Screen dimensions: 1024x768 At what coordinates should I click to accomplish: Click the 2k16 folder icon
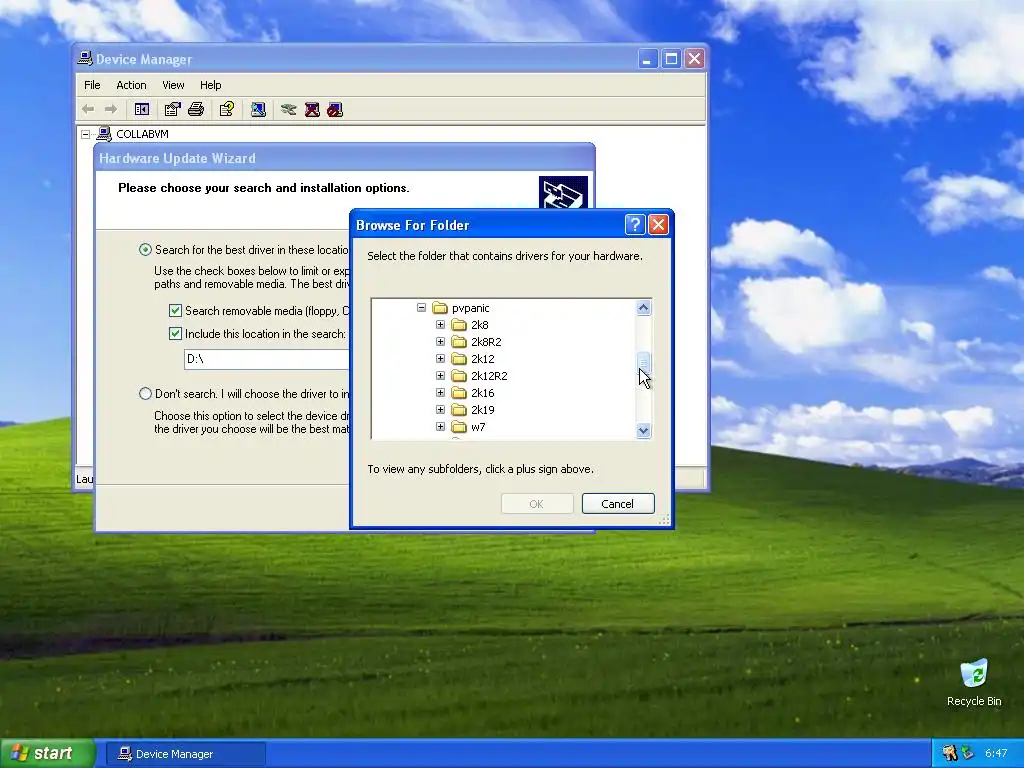(459, 393)
